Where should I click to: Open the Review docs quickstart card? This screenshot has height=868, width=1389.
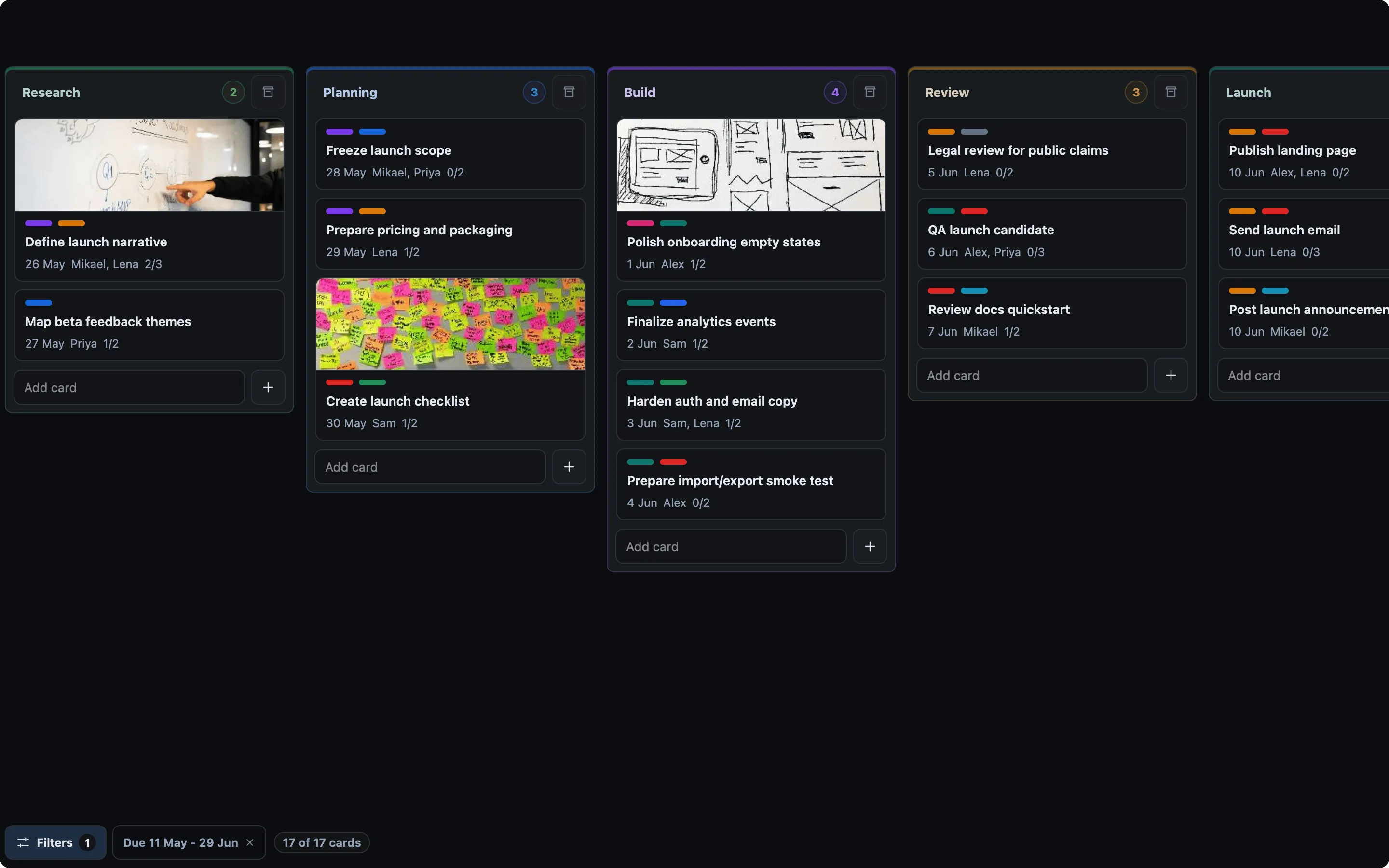point(1052,313)
